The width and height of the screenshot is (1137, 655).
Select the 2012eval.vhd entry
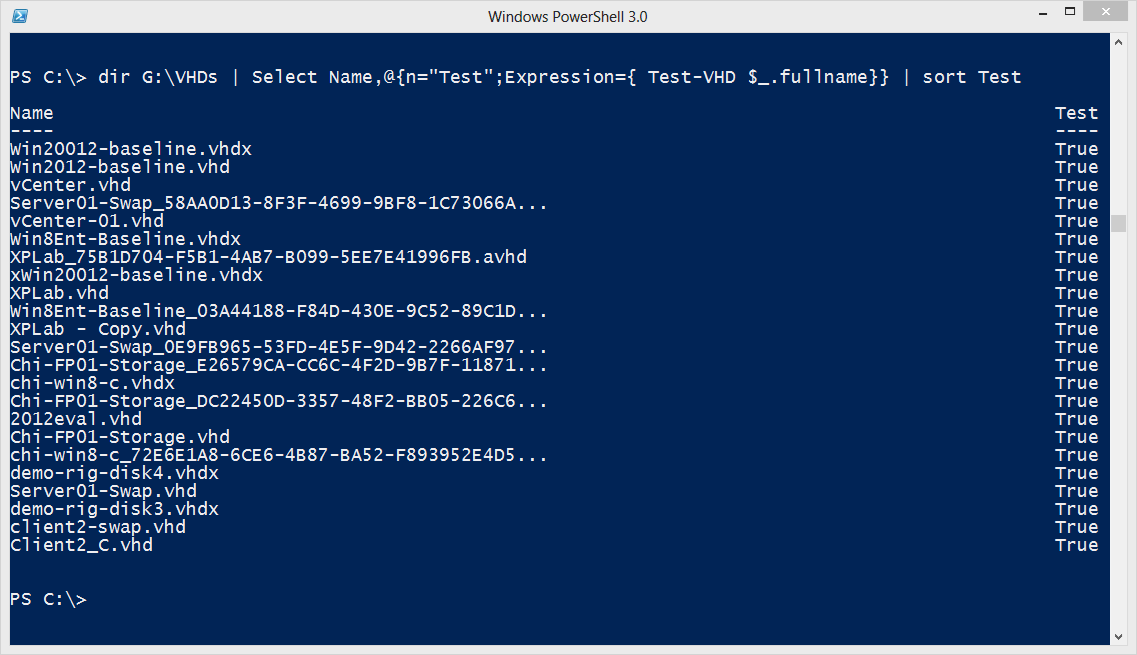tap(76, 419)
